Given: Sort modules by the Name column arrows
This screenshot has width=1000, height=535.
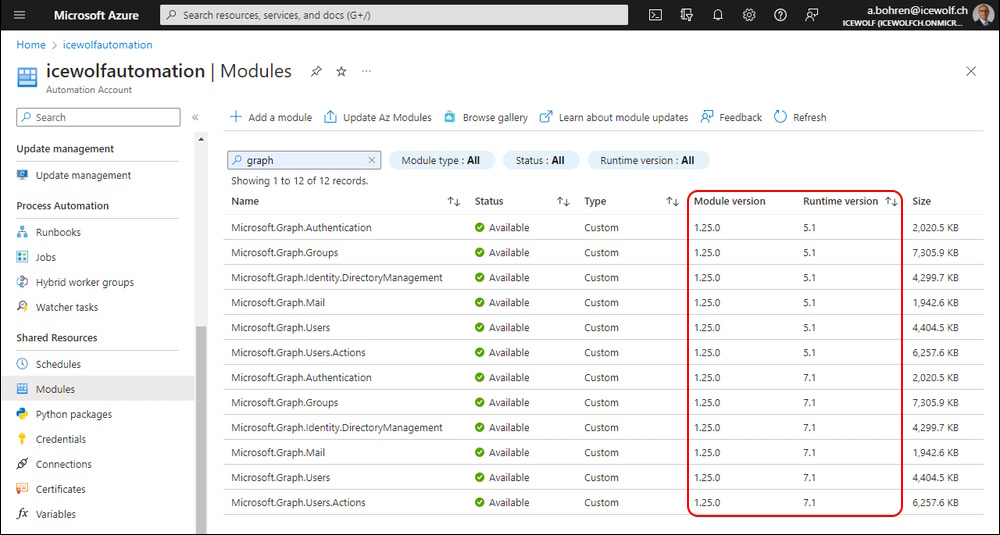Looking at the screenshot, I should coord(453,202).
